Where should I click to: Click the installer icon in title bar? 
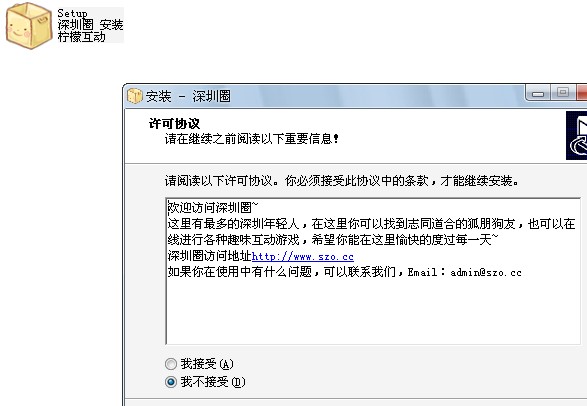point(135,96)
